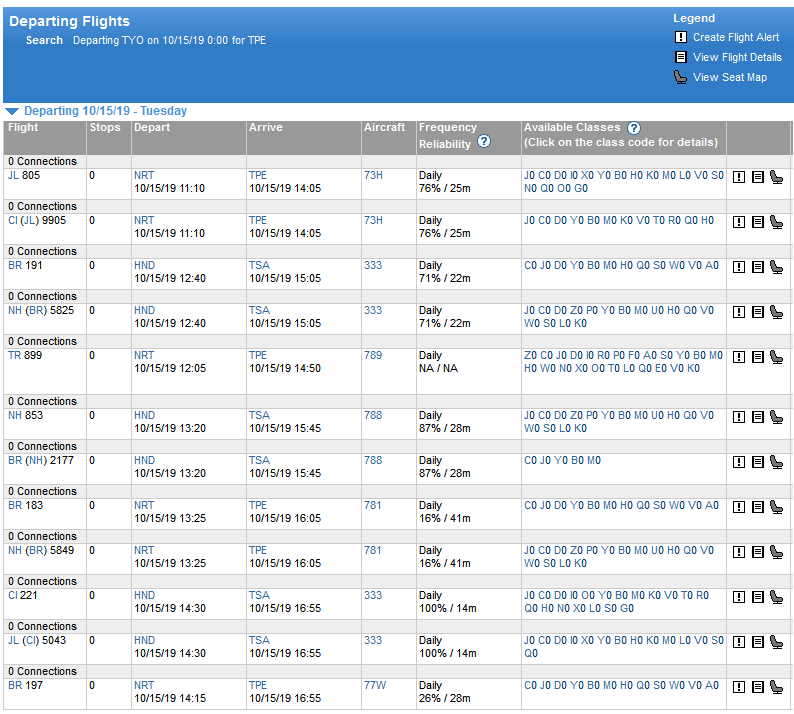Open aircraft 73H link for JL 805
This screenshot has height=714, width=794.
tap(373, 176)
